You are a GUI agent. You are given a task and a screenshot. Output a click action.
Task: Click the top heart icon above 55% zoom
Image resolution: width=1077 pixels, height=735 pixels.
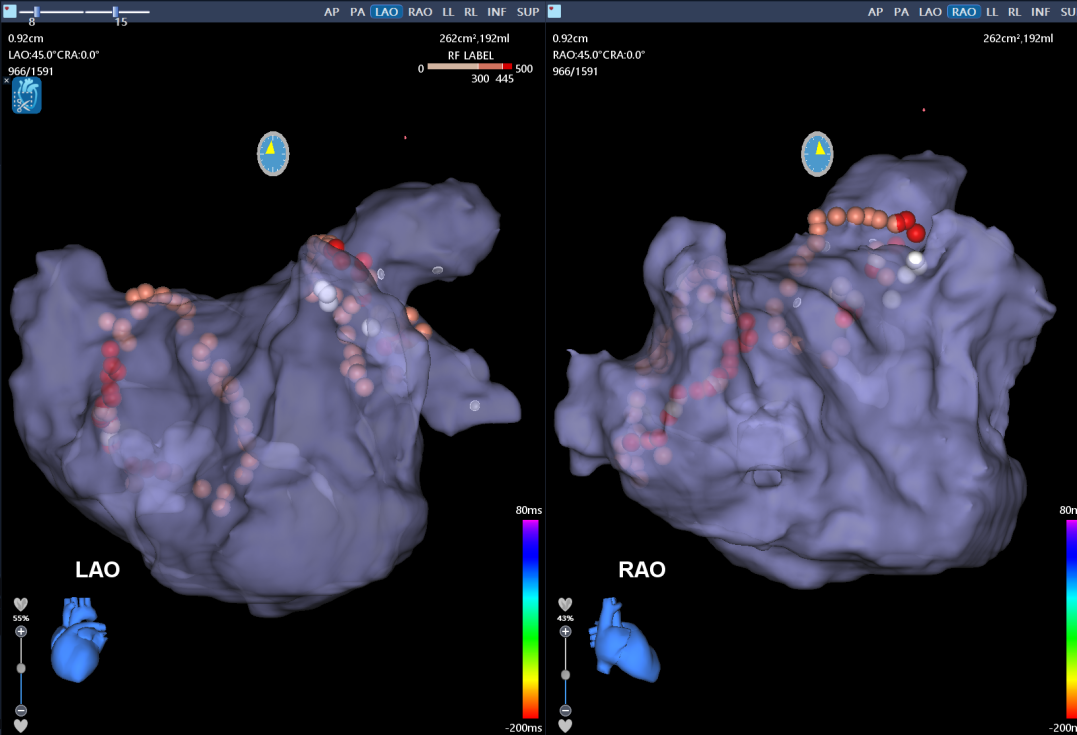21,604
